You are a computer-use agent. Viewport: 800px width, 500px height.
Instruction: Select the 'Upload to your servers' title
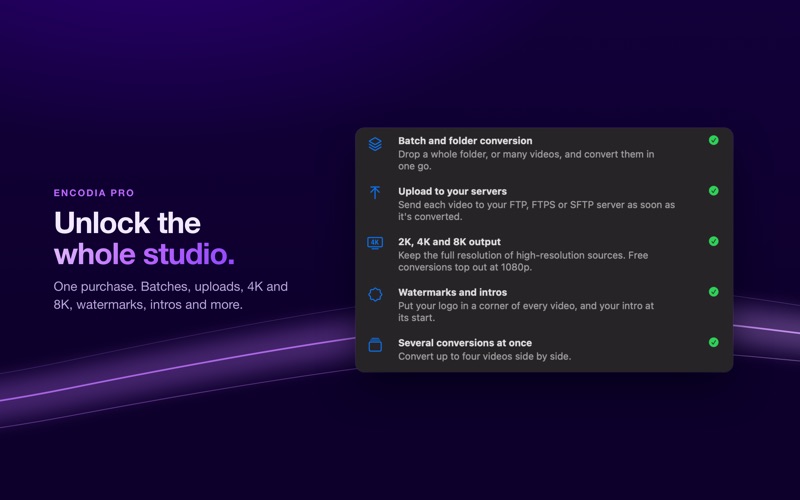pyautogui.click(x=453, y=191)
